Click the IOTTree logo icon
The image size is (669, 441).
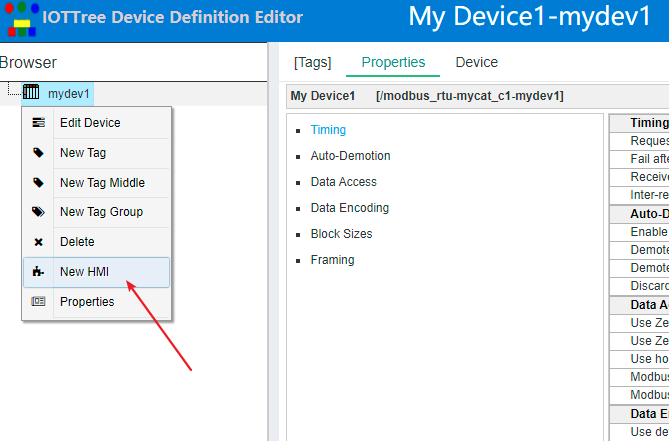tap(22, 19)
